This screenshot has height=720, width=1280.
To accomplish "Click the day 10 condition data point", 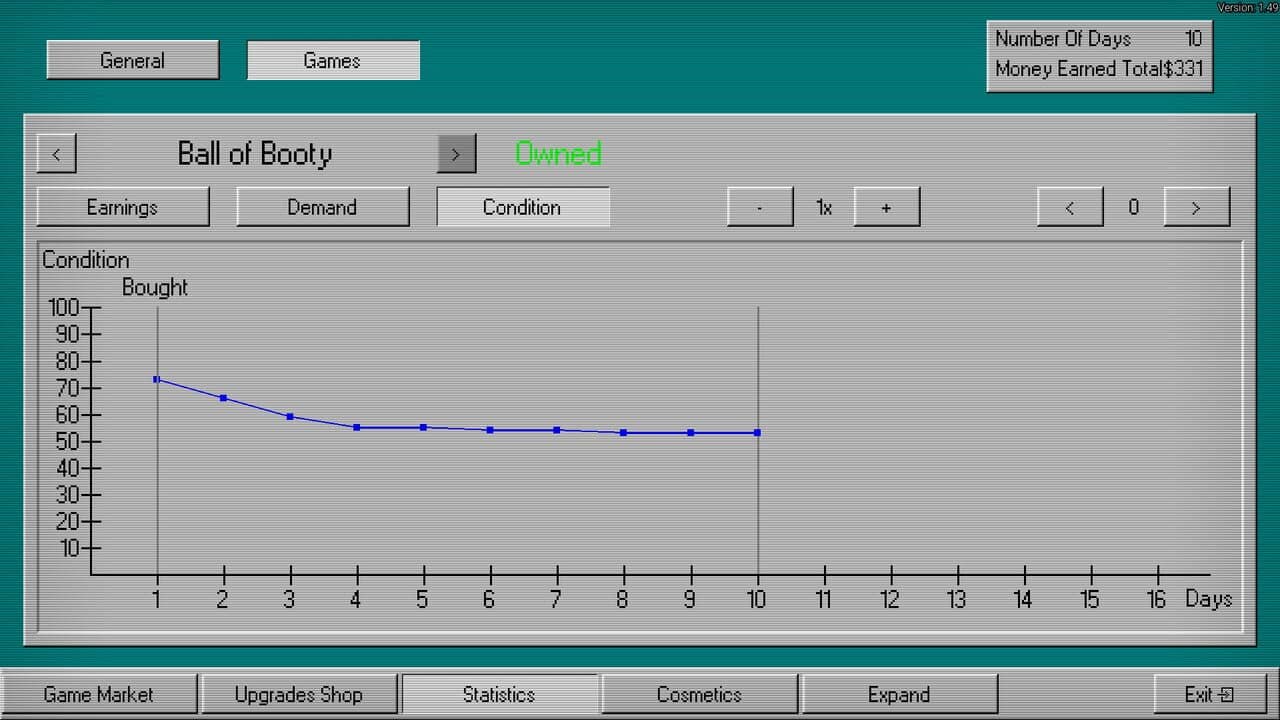I will [x=758, y=433].
